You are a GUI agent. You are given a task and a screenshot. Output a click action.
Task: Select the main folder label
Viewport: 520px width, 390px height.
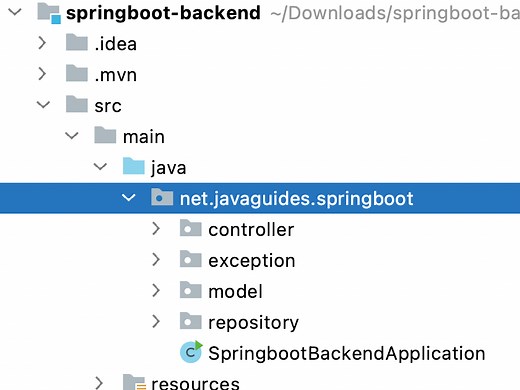(x=144, y=137)
